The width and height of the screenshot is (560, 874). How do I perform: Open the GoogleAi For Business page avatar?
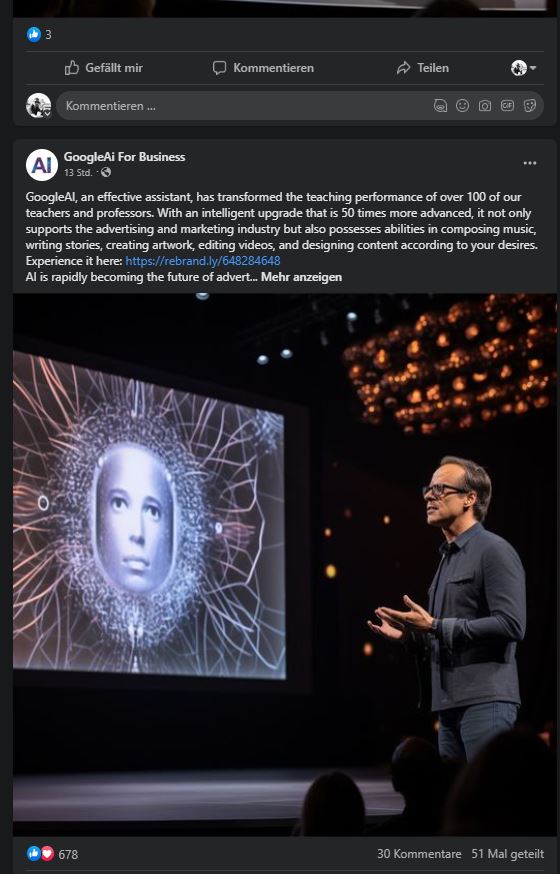42,165
